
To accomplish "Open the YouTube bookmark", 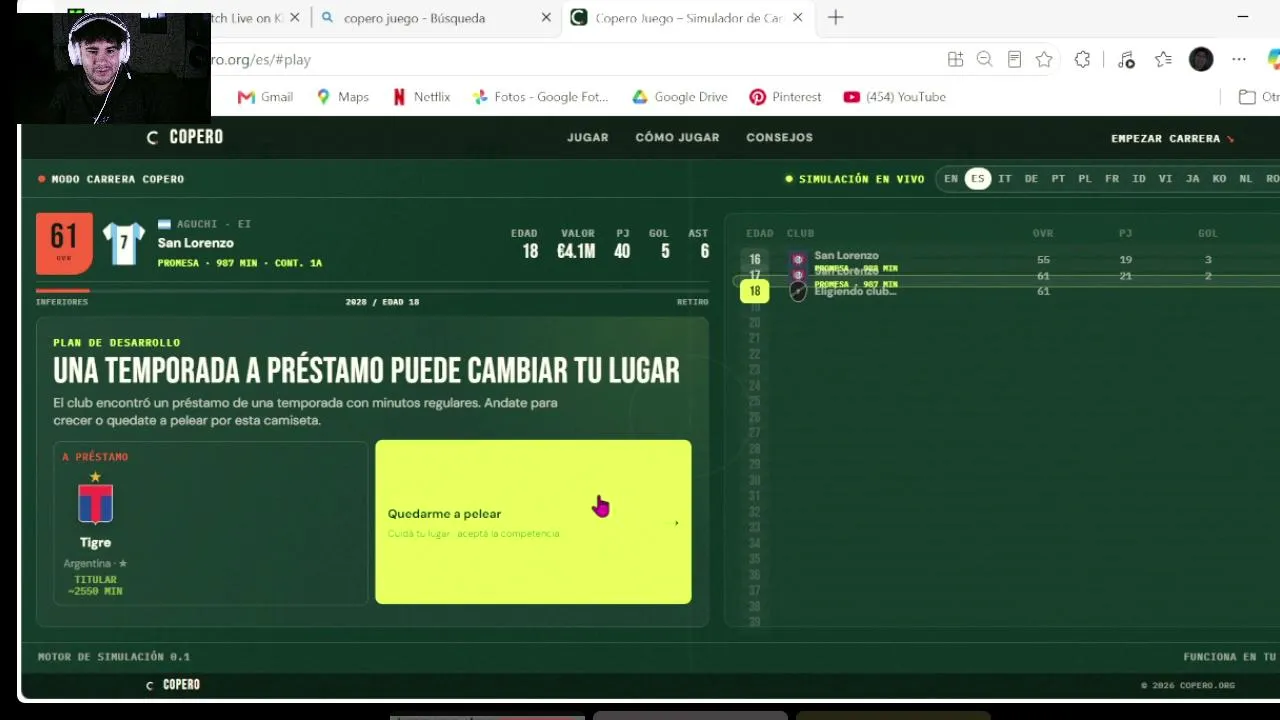I will click(894, 97).
